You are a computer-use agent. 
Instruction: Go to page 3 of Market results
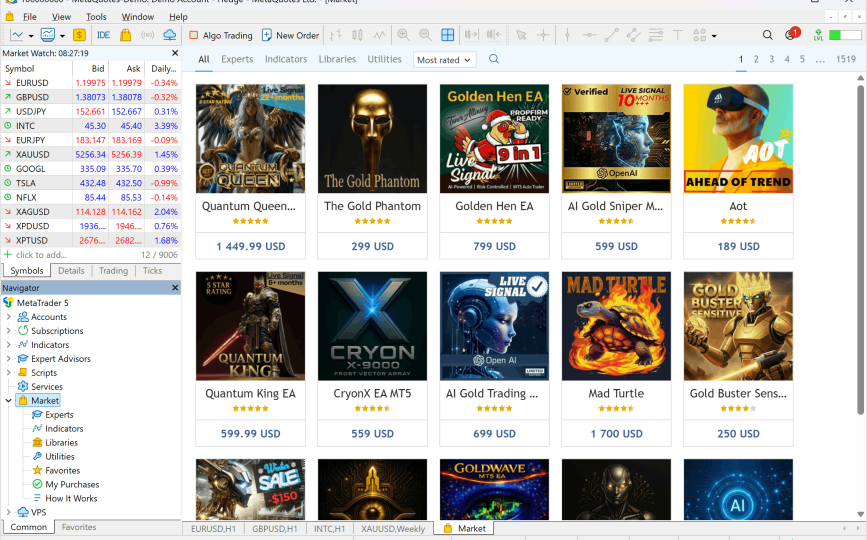click(x=771, y=59)
